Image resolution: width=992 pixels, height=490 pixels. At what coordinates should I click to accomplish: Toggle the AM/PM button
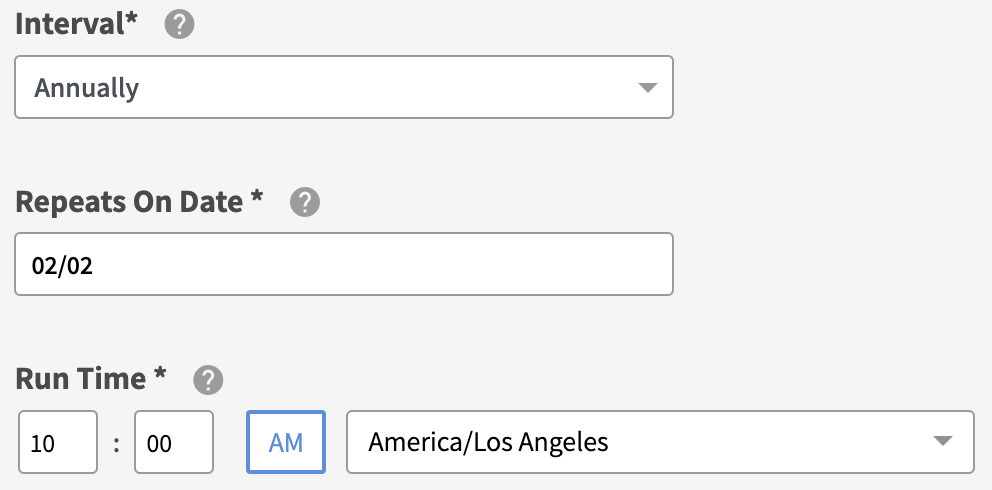pyautogui.click(x=286, y=441)
